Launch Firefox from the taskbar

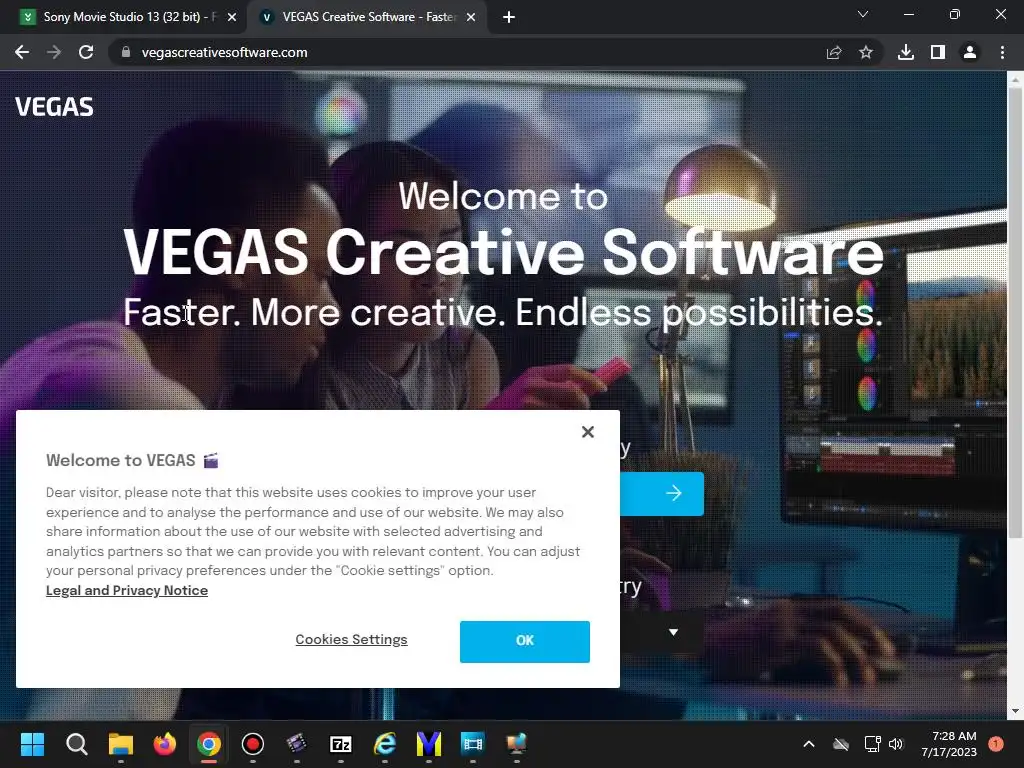[165, 744]
